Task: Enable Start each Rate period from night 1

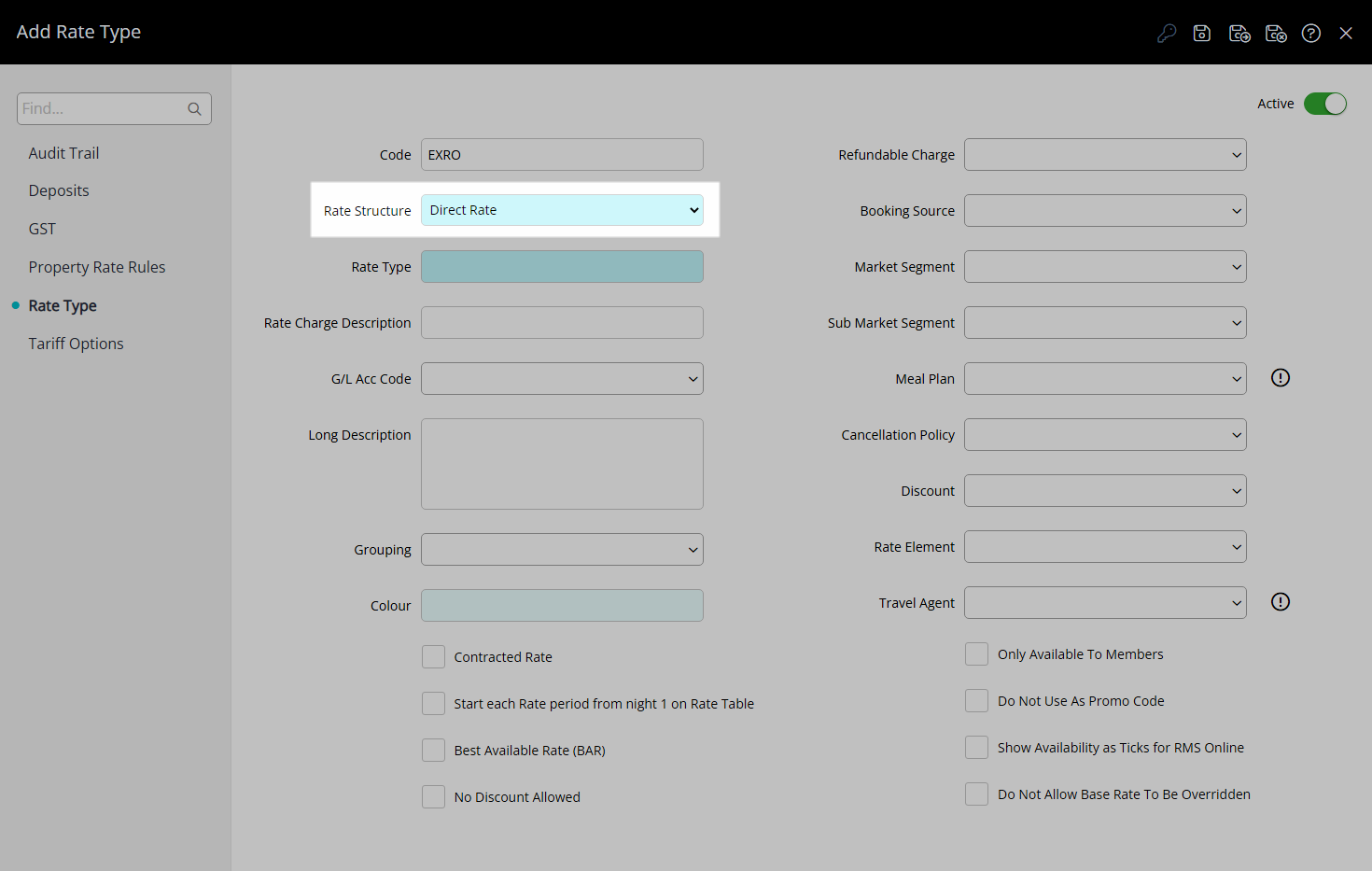Action: pyautogui.click(x=433, y=704)
